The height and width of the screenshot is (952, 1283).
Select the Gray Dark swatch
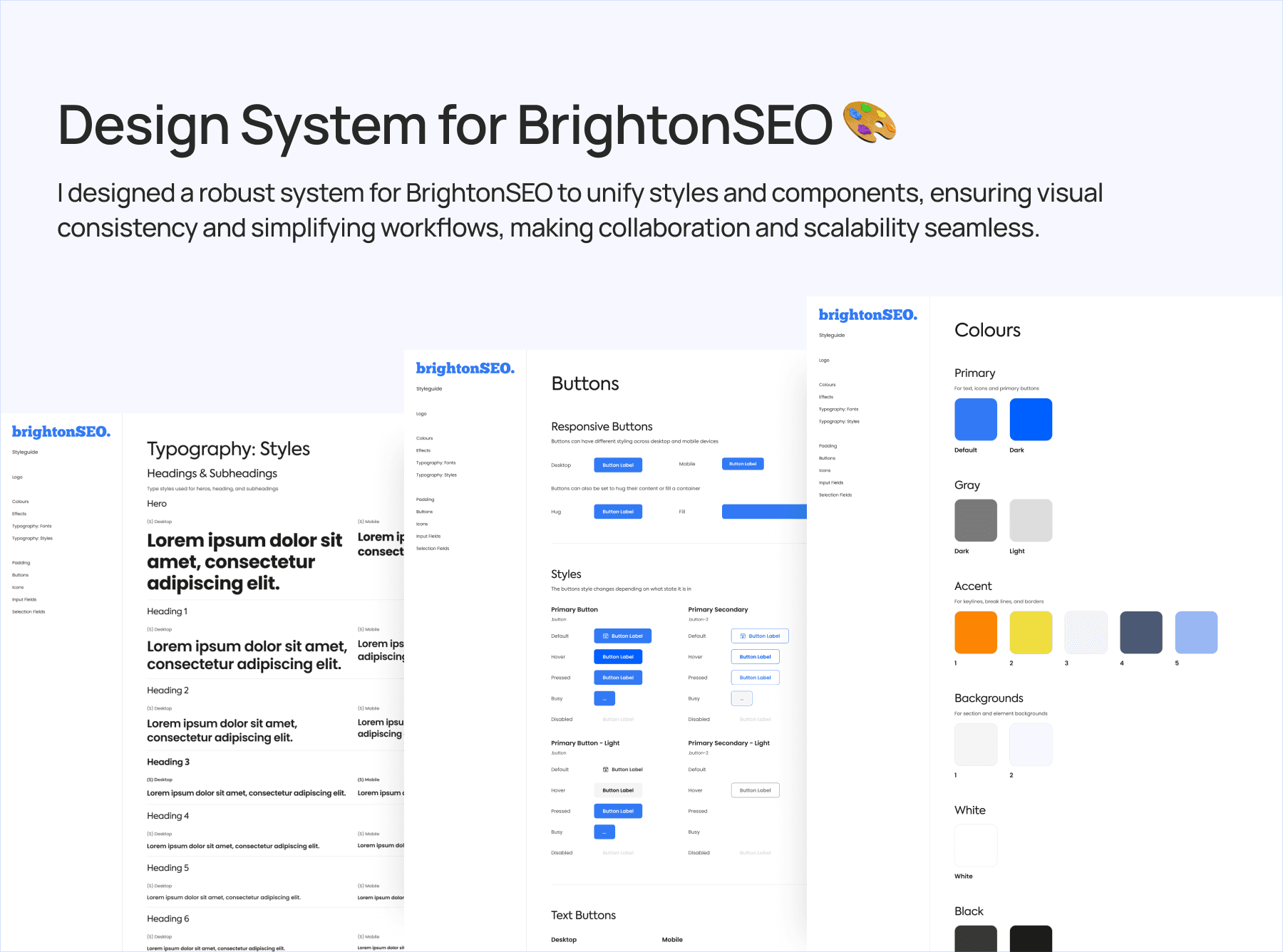(976, 521)
